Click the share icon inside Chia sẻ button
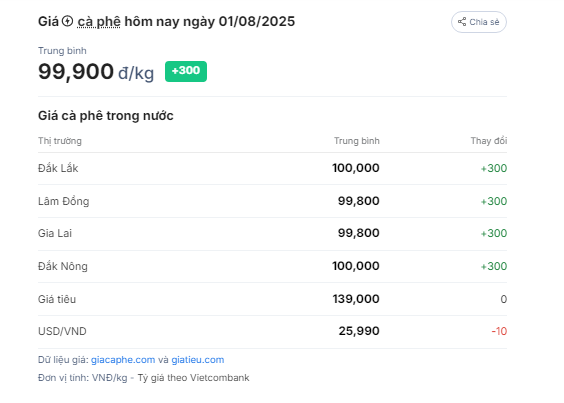Image resolution: width=564 pixels, height=403 pixels. [x=462, y=22]
